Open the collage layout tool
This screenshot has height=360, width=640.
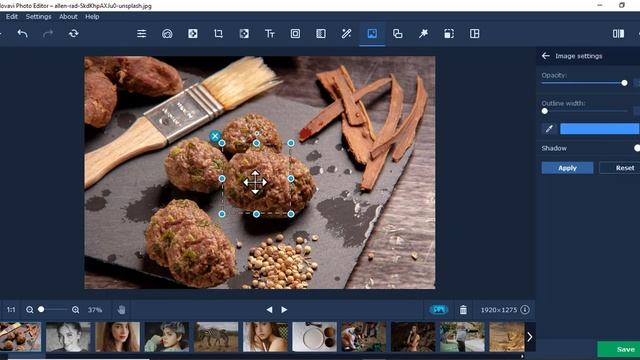(x=474, y=33)
